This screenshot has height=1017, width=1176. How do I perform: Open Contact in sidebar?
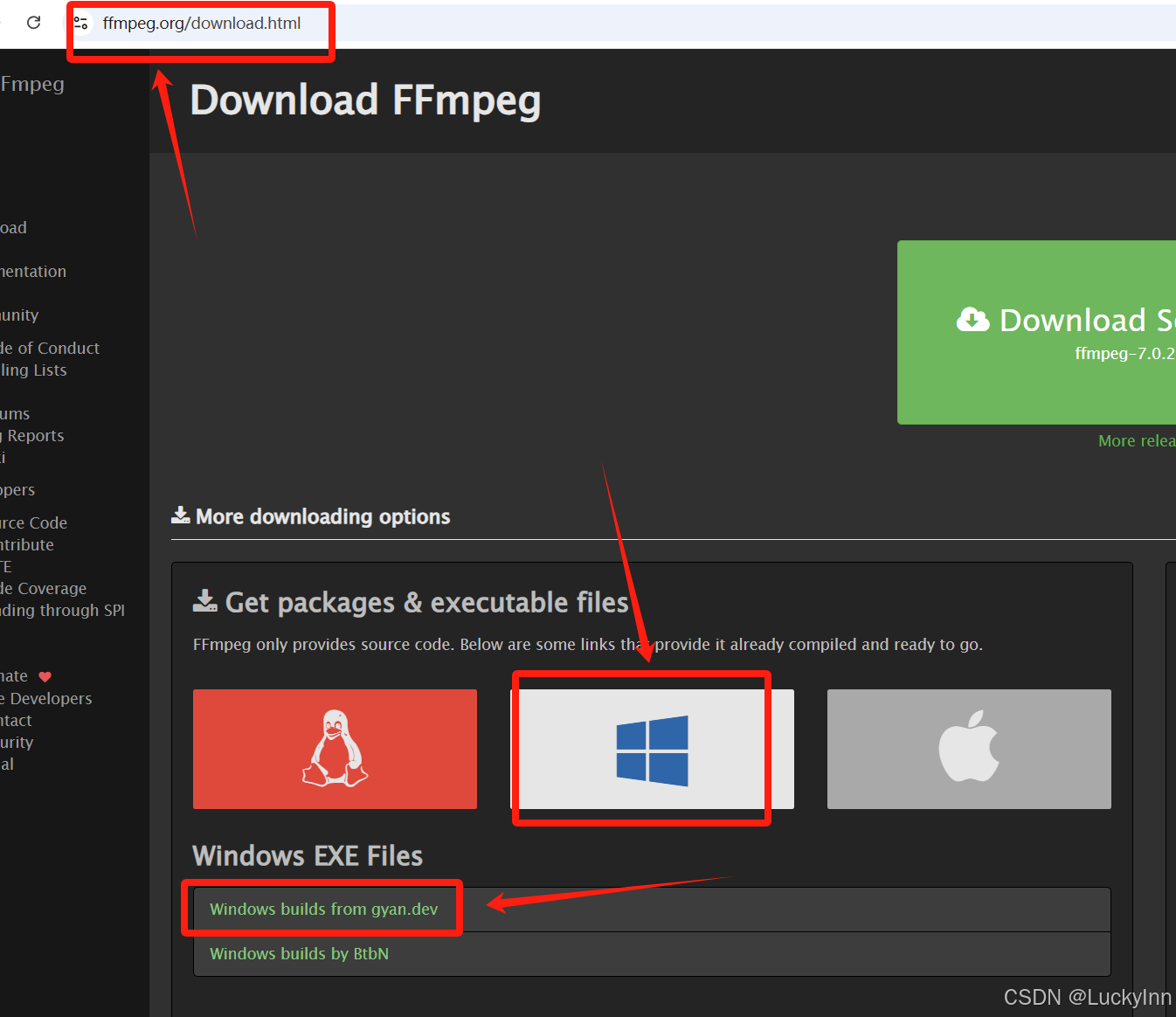(x=16, y=720)
